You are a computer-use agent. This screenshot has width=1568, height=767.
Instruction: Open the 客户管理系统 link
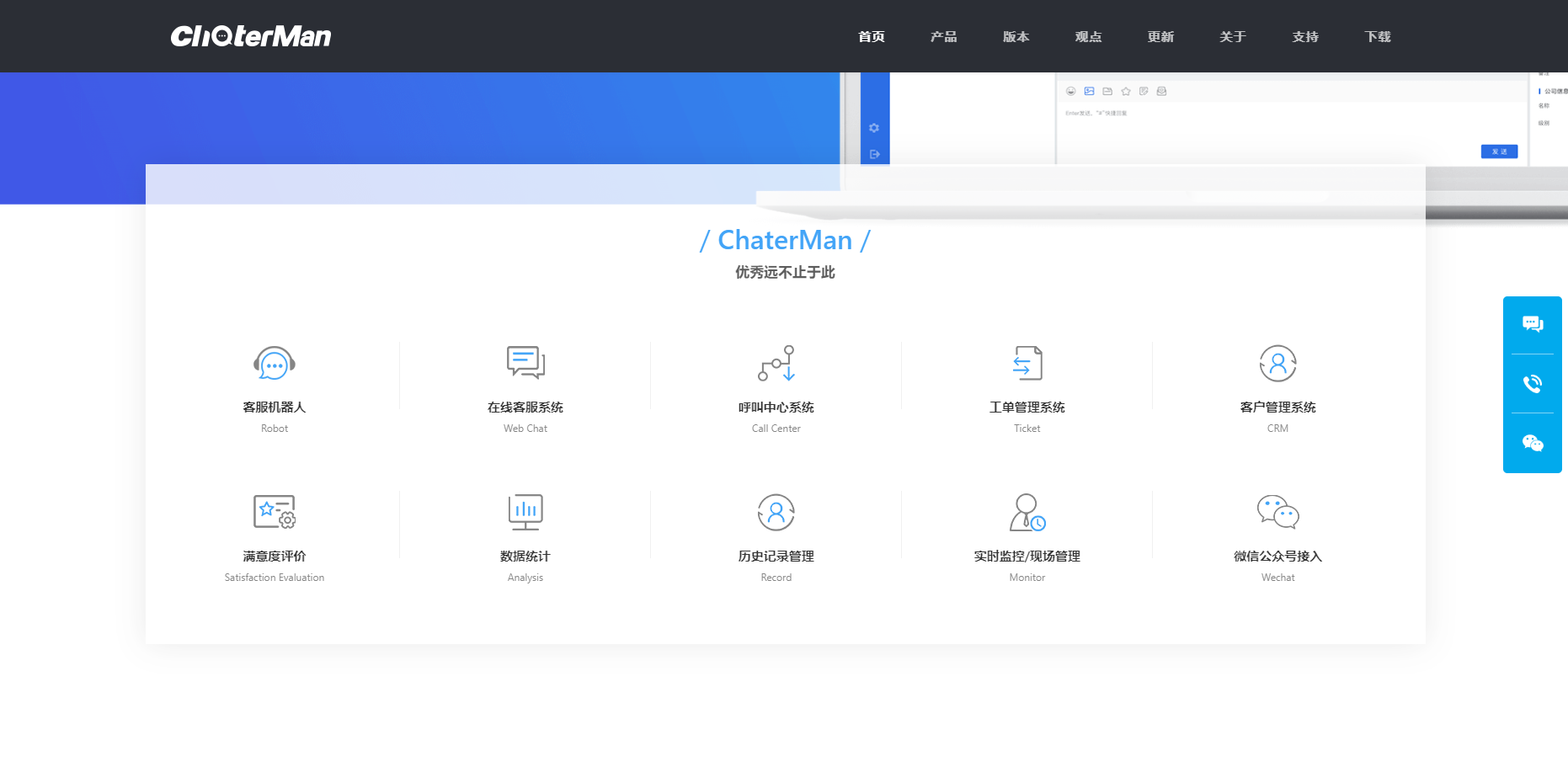pyautogui.click(x=1278, y=407)
